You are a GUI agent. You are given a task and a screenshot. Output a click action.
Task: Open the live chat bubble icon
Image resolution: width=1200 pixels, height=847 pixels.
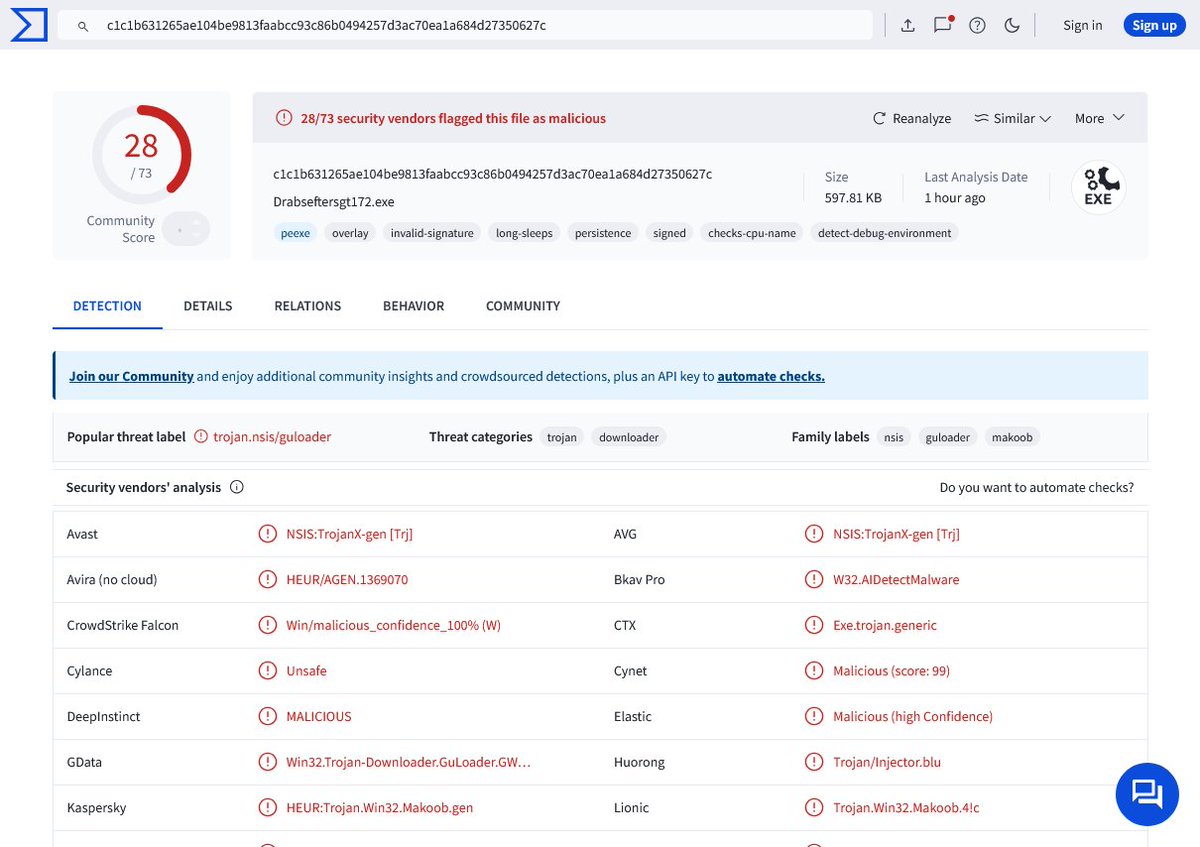(x=1147, y=794)
